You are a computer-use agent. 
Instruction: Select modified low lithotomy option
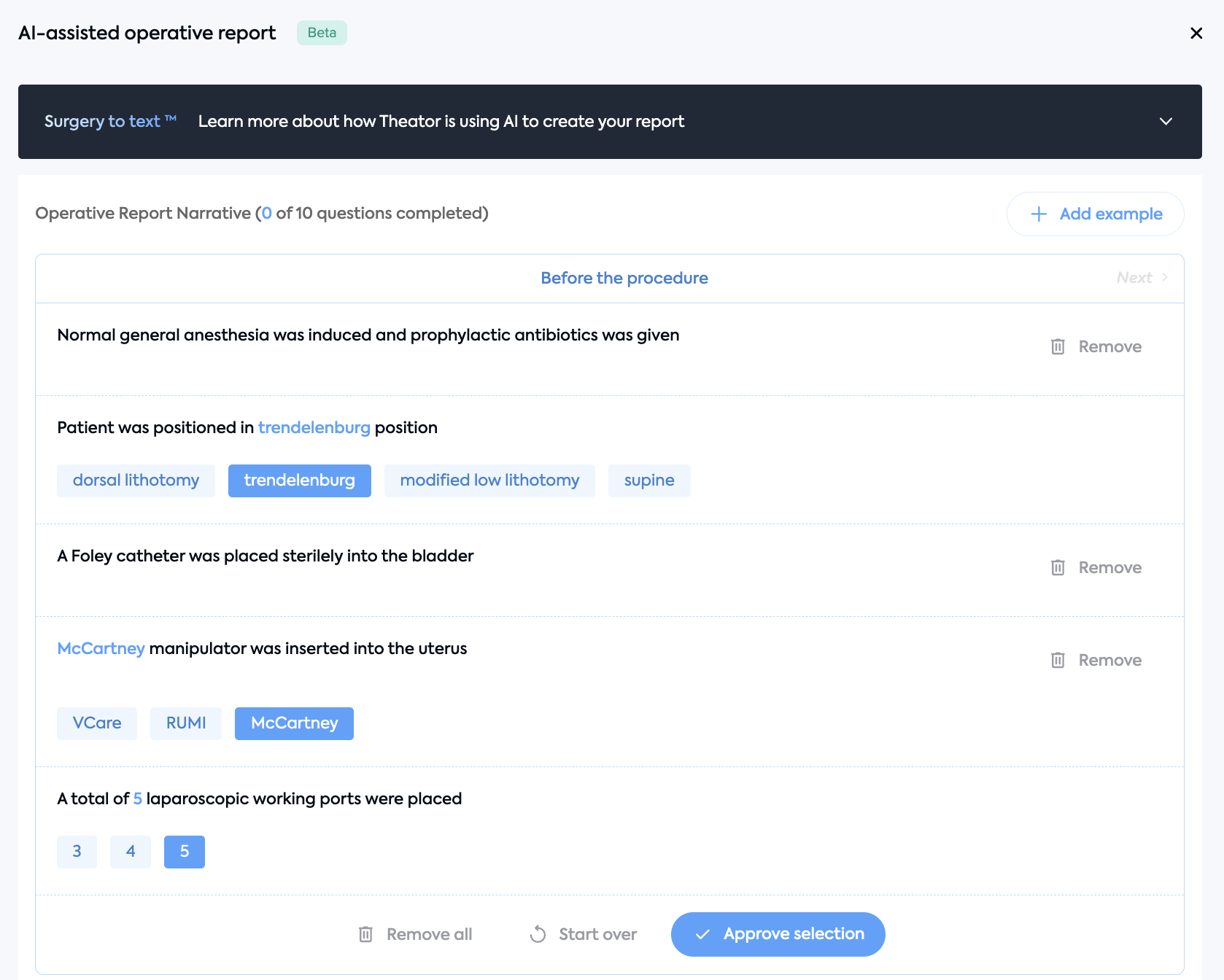click(489, 481)
